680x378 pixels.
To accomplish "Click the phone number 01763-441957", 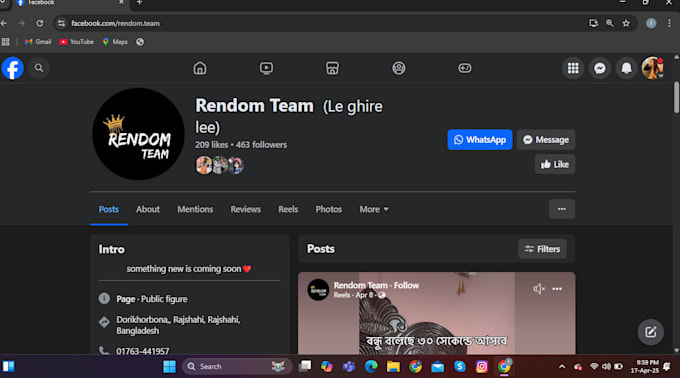I will pos(142,351).
